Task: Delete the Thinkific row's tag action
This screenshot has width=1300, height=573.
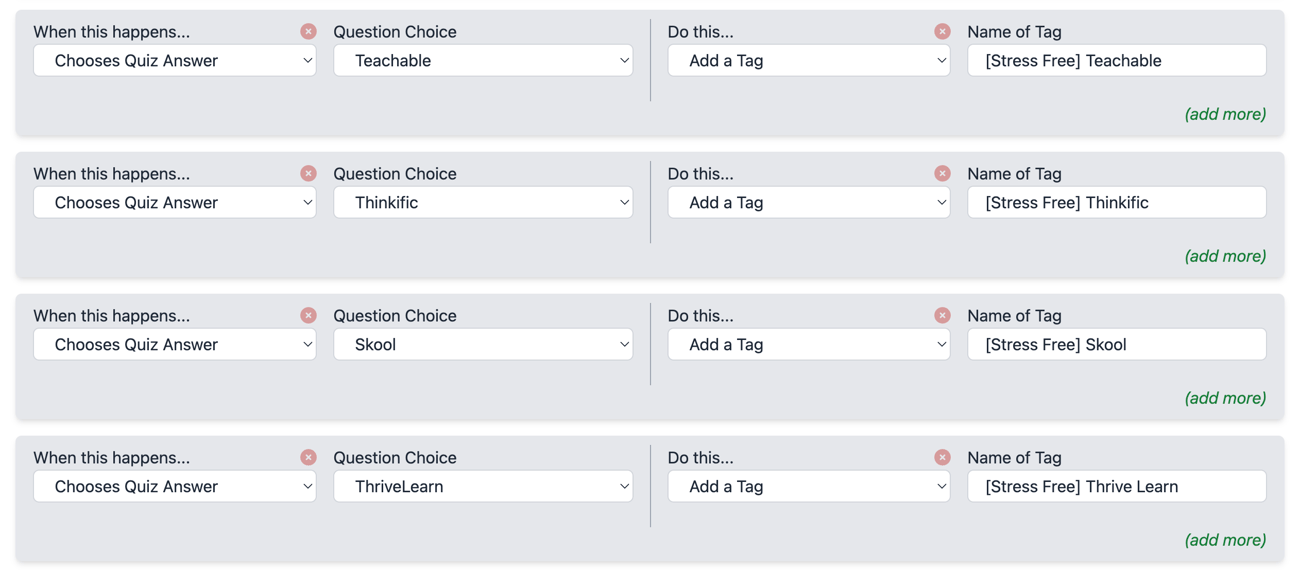Action: [942, 174]
